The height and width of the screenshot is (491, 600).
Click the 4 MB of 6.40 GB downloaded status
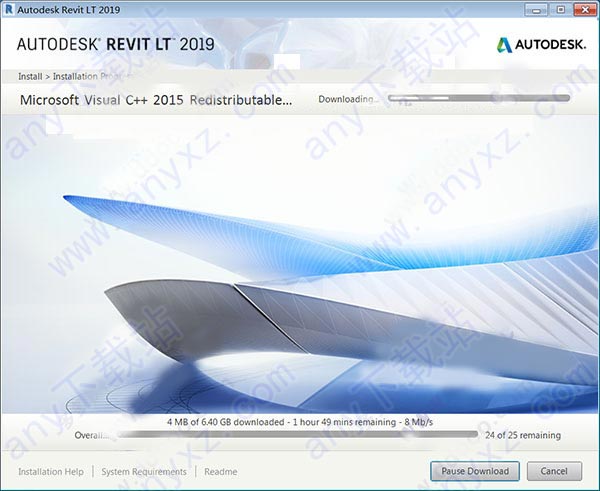[300, 422]
